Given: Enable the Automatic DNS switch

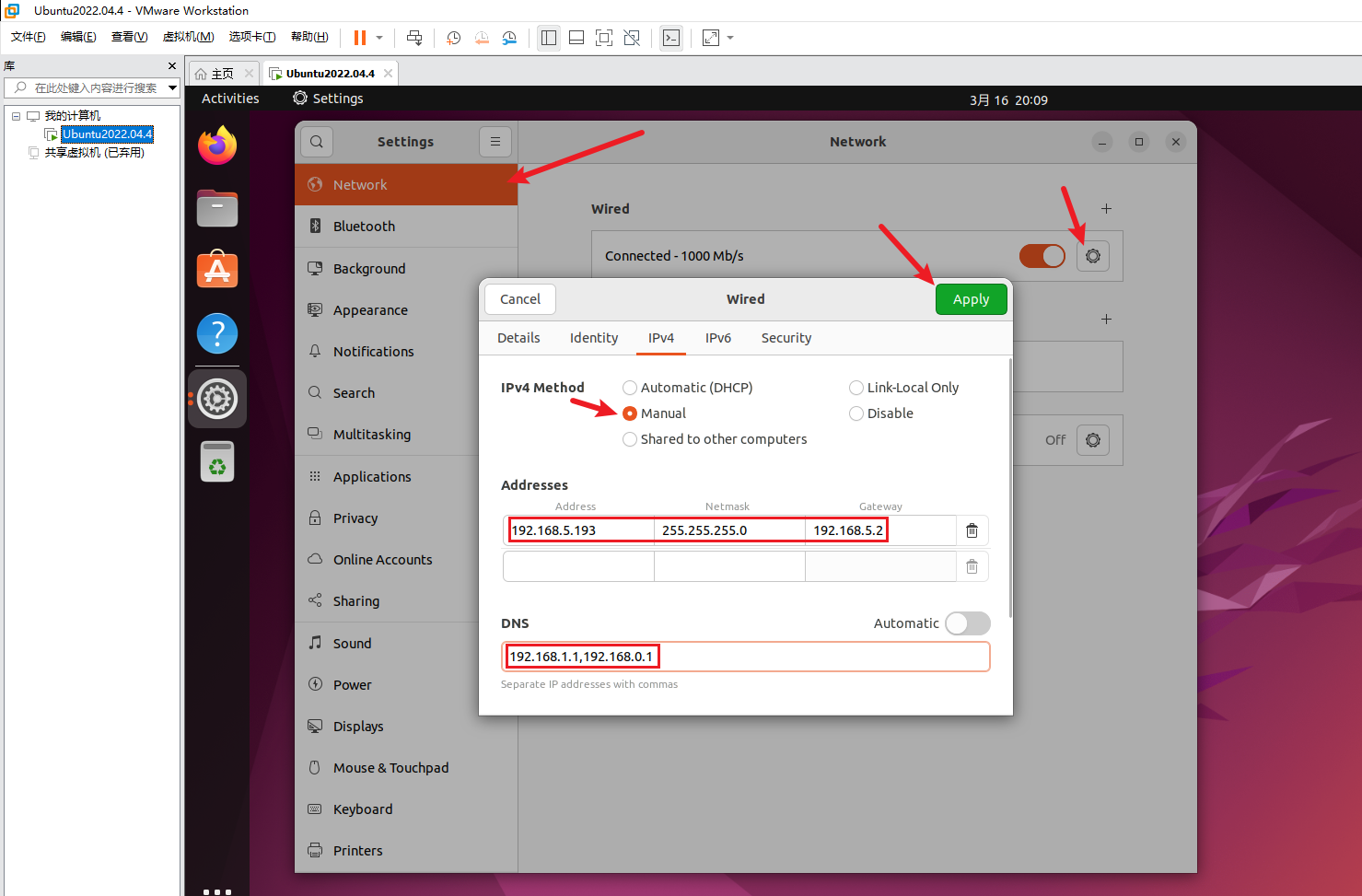Looking at the screenshot, I should [968, 623].
